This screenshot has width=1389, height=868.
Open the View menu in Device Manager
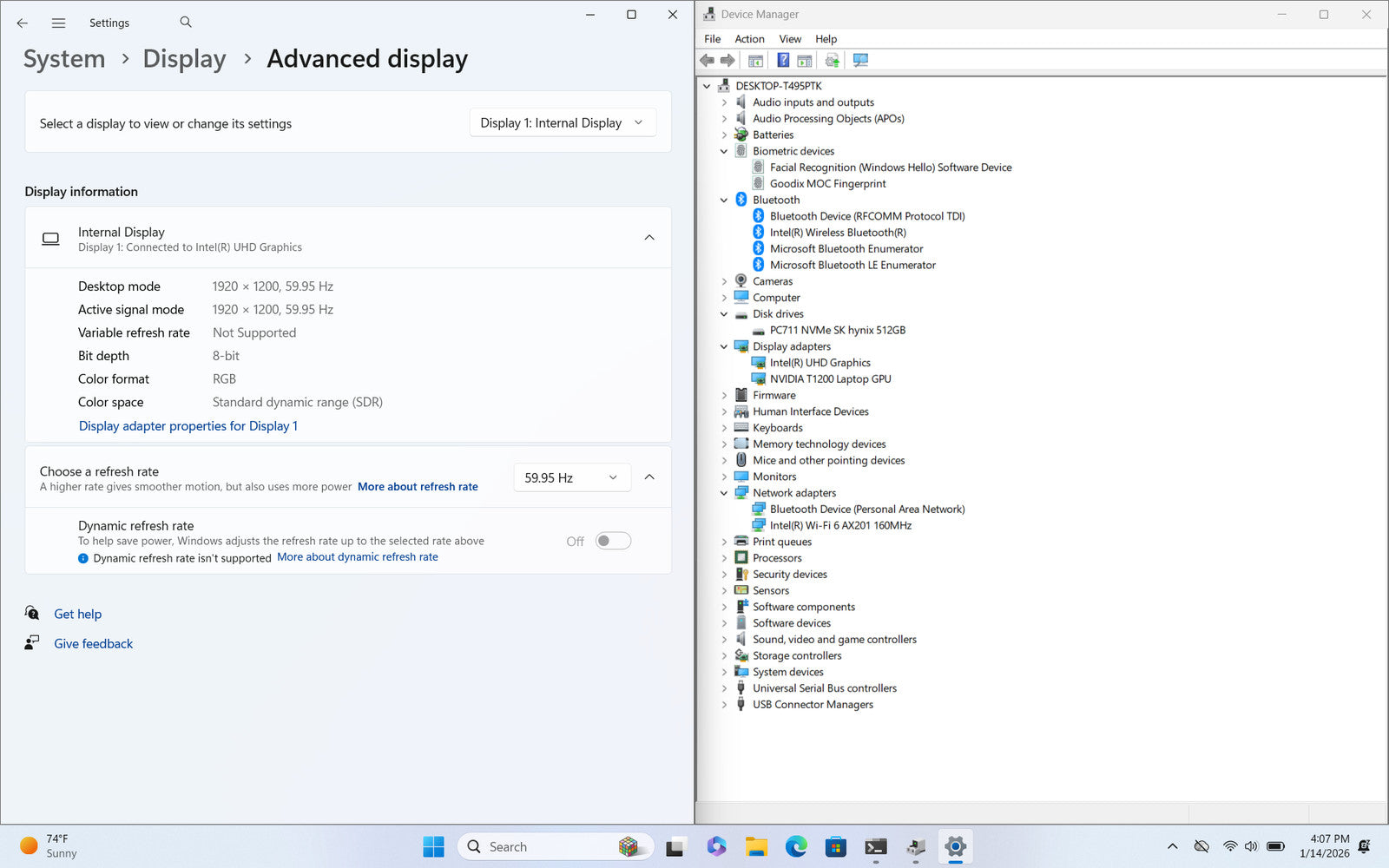[790, 39]
